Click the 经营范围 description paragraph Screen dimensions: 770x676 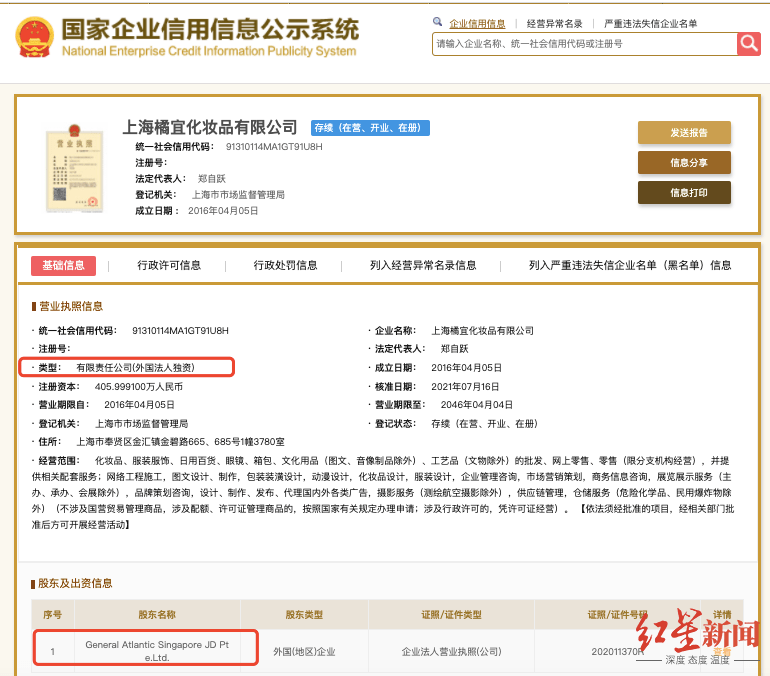click(x=383, y=493)
